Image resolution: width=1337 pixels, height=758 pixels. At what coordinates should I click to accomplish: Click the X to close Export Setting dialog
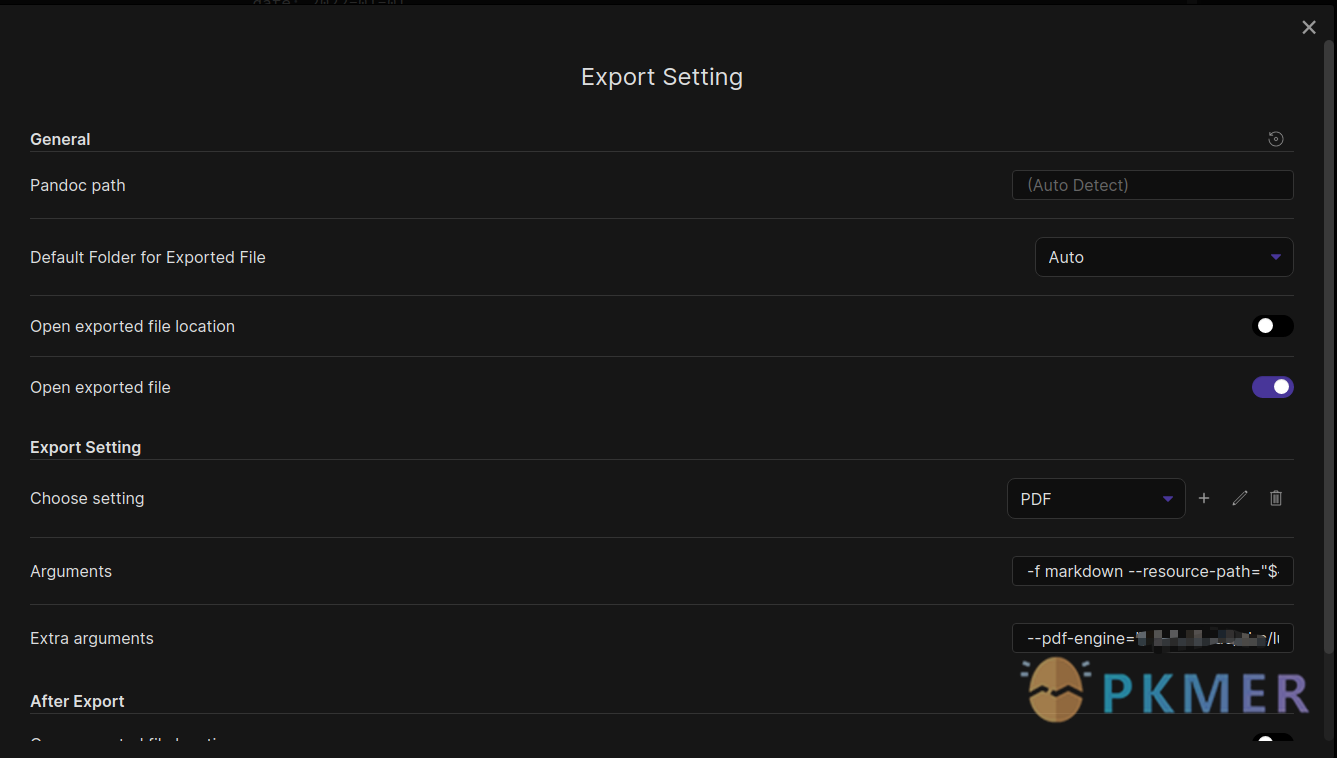[x=1309, y=27]
